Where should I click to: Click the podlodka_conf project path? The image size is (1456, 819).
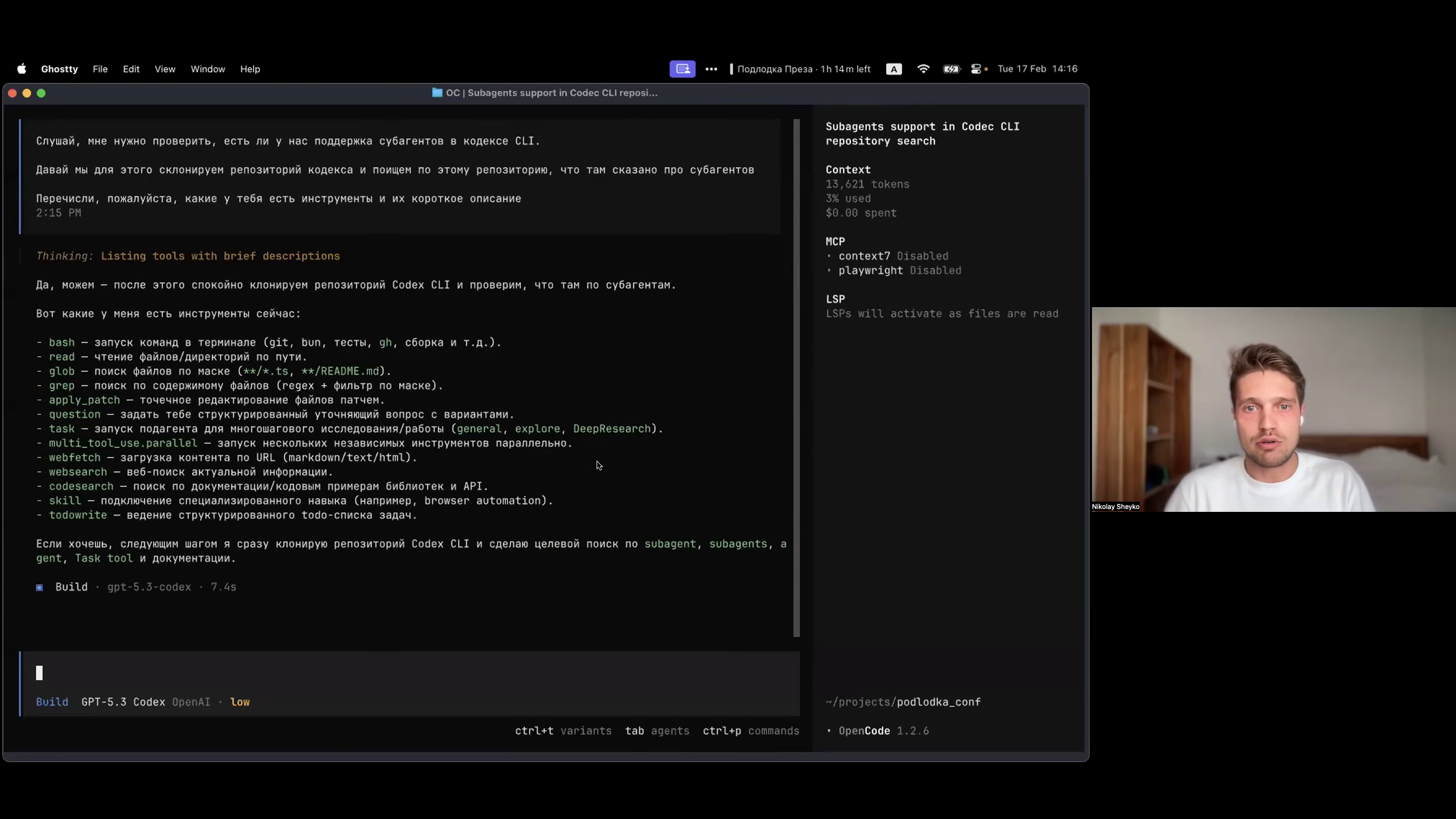tap(903, 702)
